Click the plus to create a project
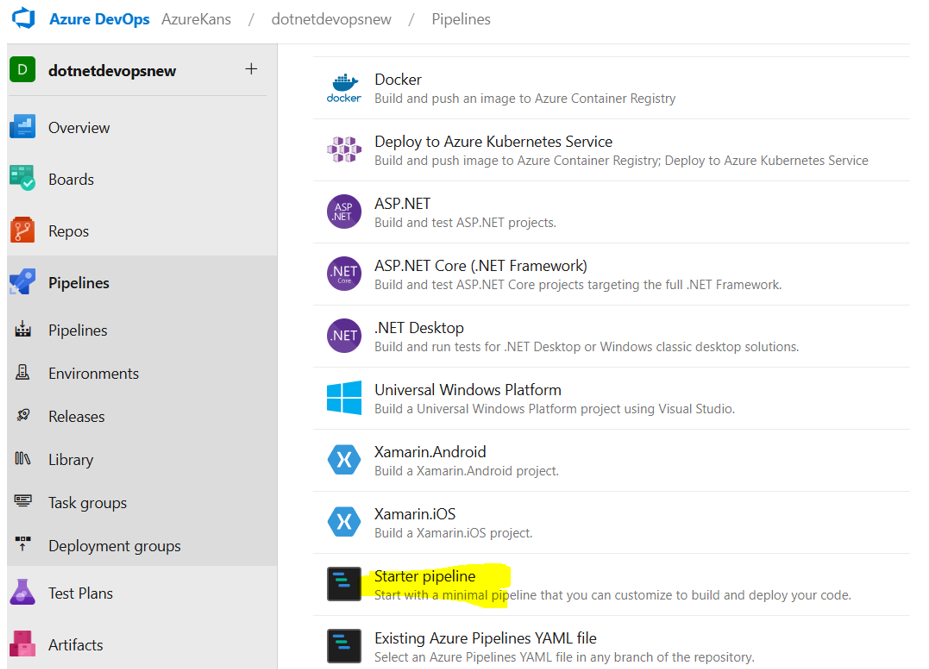 (x=253, y=70)
